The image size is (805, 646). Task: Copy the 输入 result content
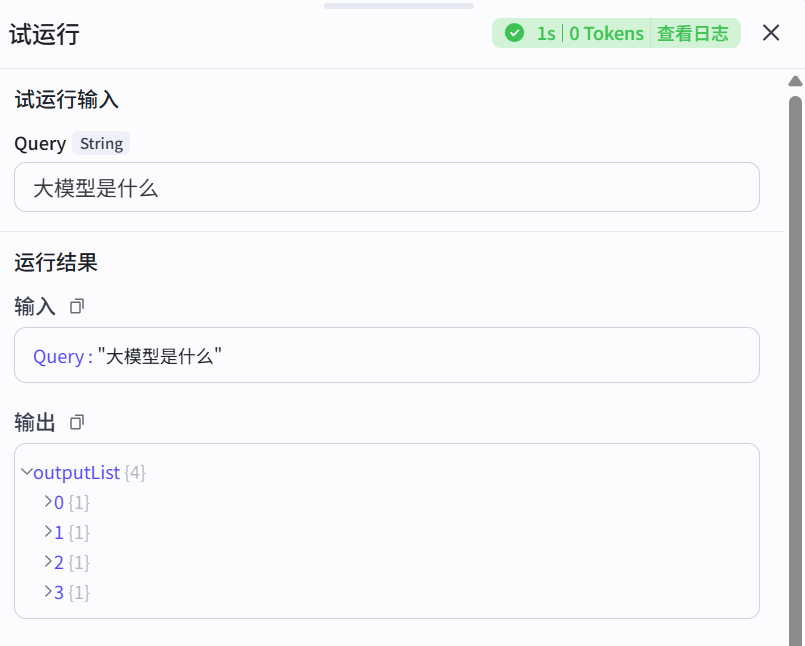point(77,306)
